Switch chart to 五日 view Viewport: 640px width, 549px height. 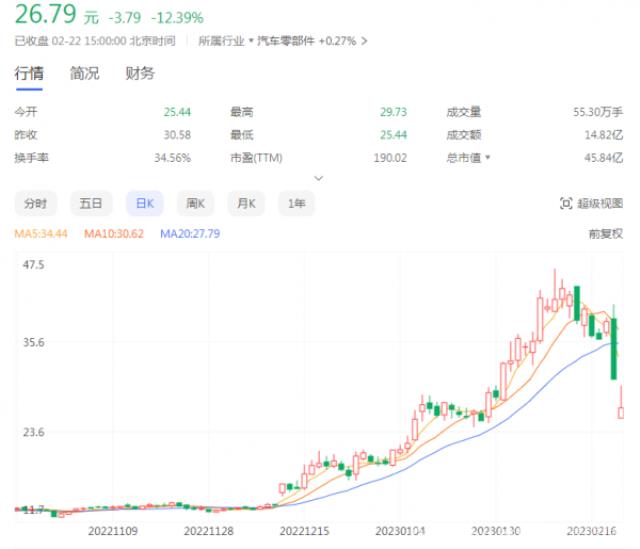91,203
